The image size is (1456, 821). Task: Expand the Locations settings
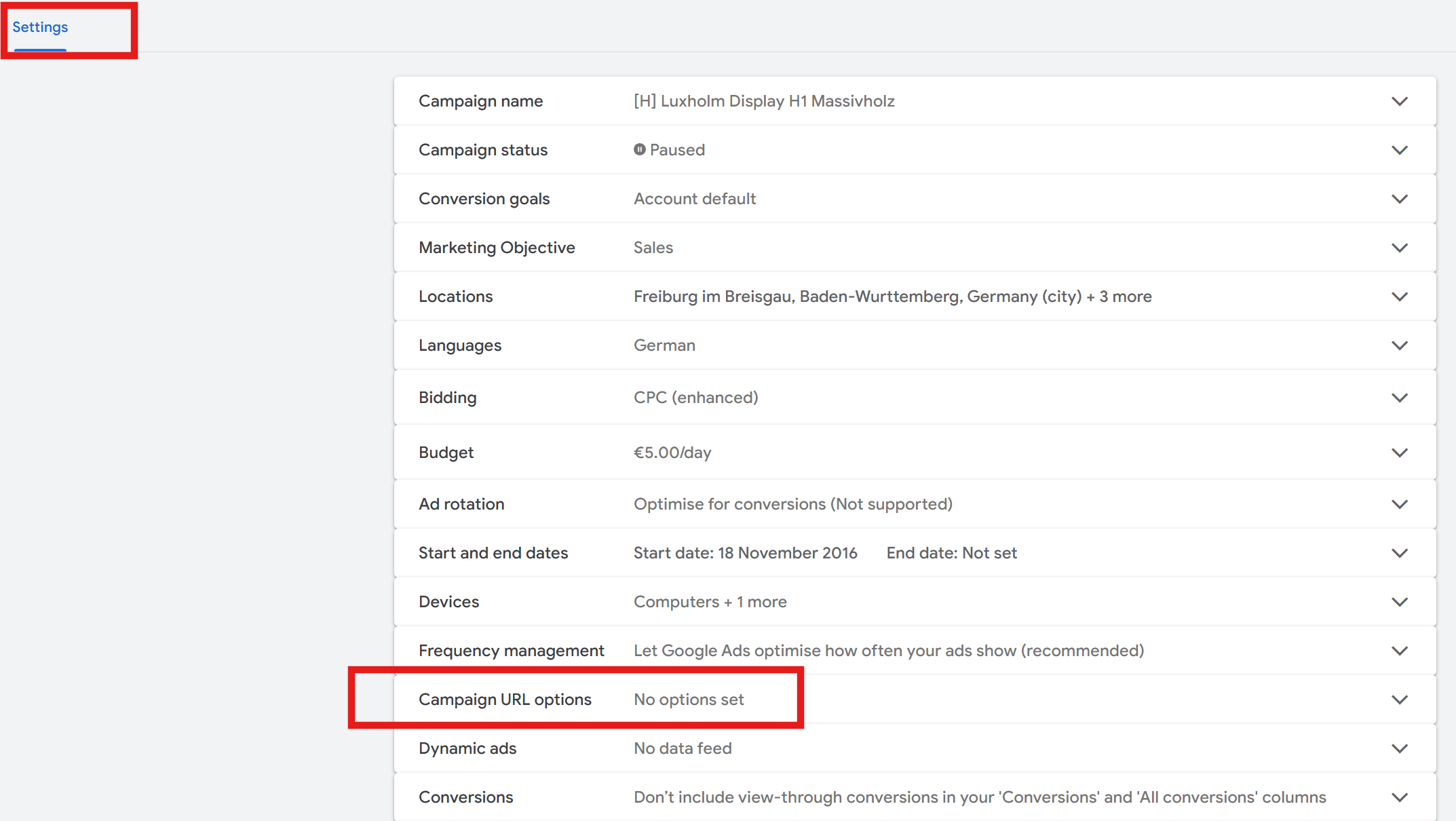click(x=1399, y=296)
